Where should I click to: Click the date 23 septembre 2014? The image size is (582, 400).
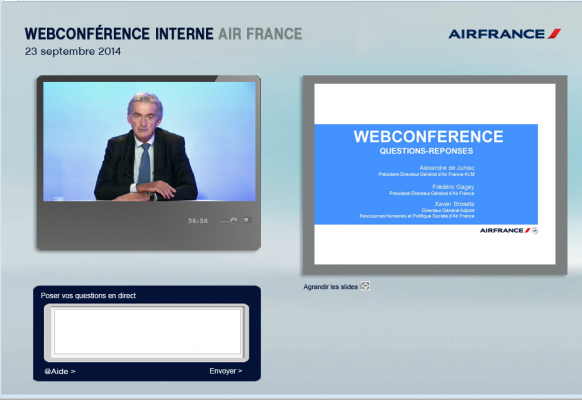pyautogui.click(x=73, y=51)
